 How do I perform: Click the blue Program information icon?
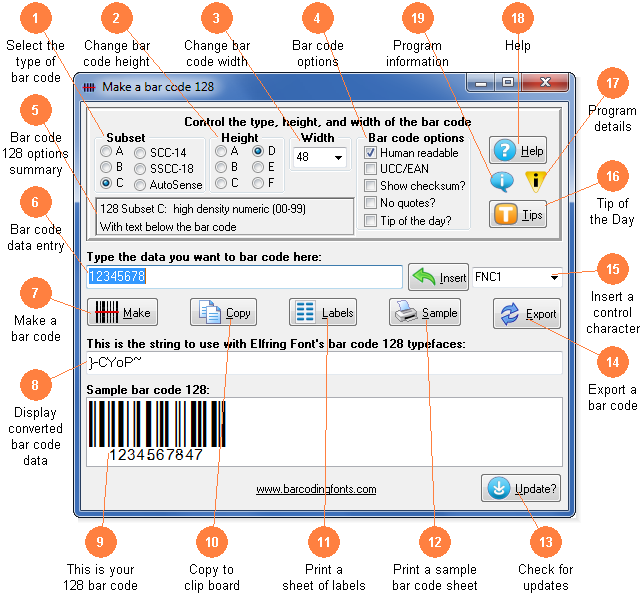(502, 182)
